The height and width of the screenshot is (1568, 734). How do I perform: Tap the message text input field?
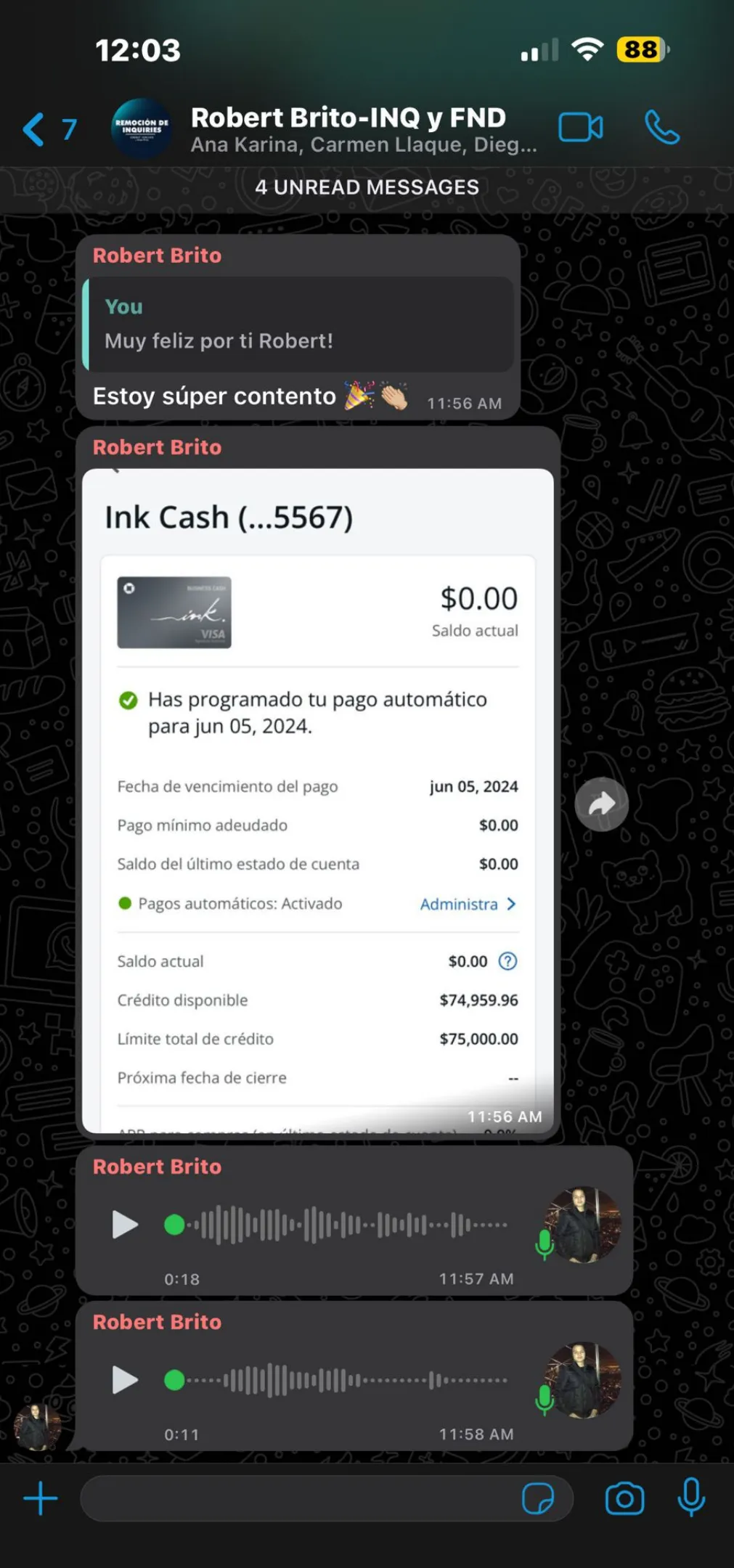(298, 1498)
